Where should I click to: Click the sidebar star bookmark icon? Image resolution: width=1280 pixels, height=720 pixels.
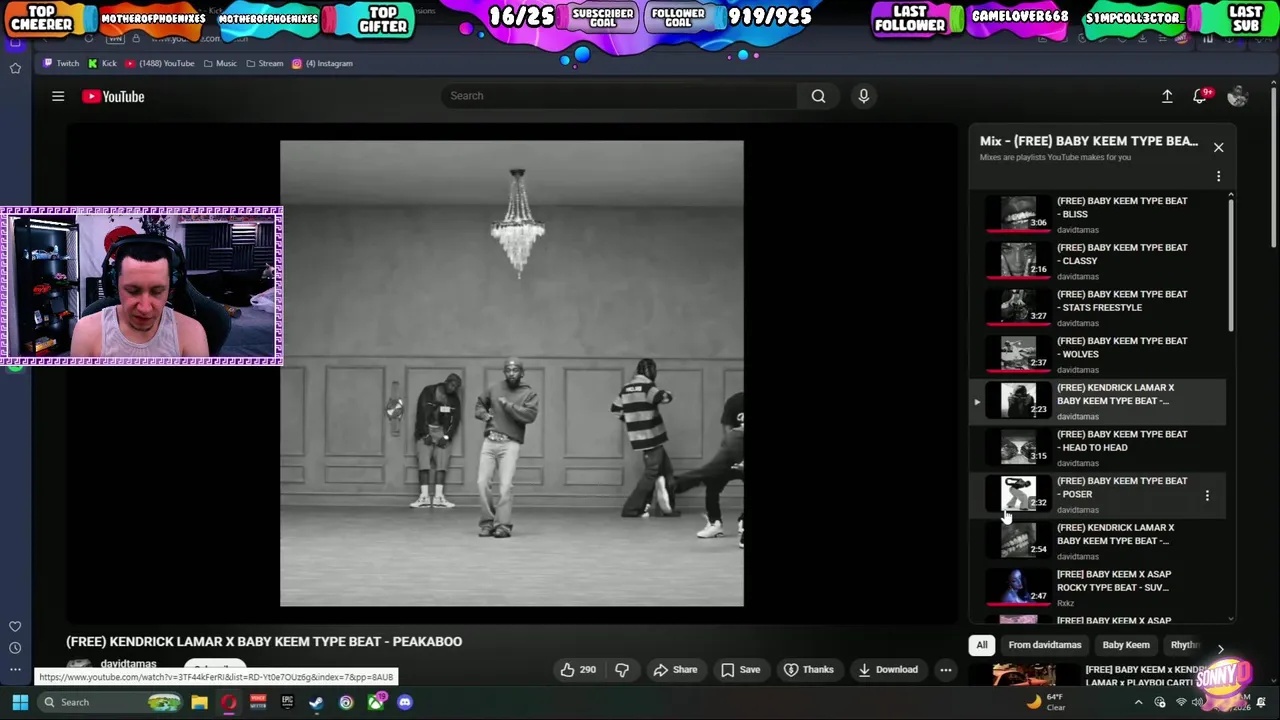[15, 68]
